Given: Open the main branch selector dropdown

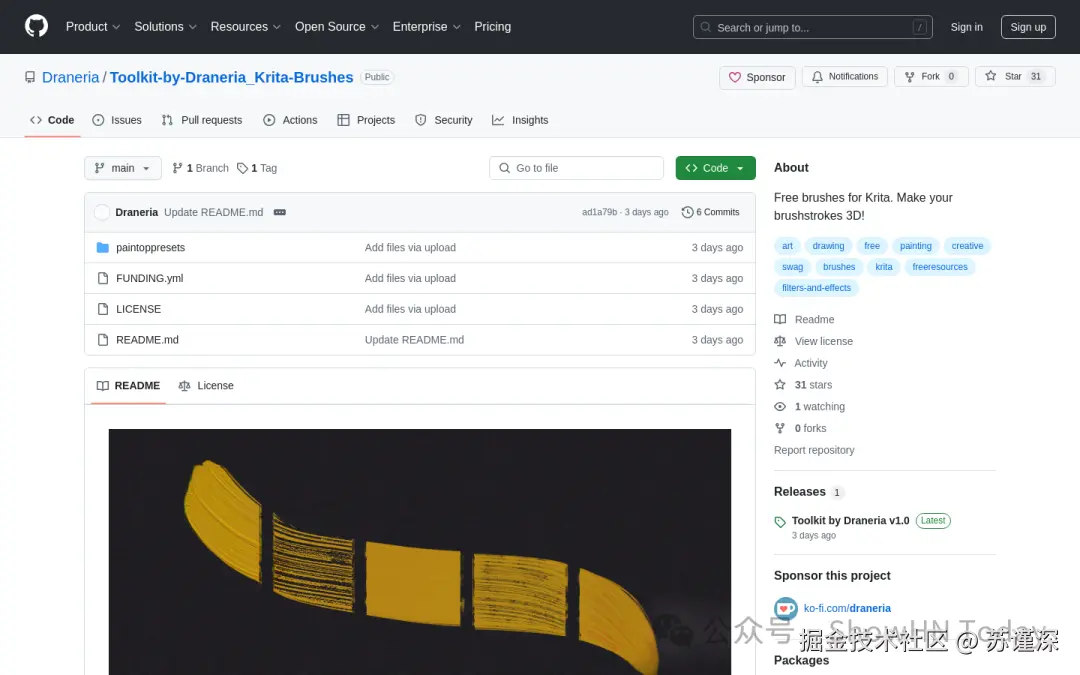Looking at the screenshot, I should pyautogui.click(x=123, y=168).
